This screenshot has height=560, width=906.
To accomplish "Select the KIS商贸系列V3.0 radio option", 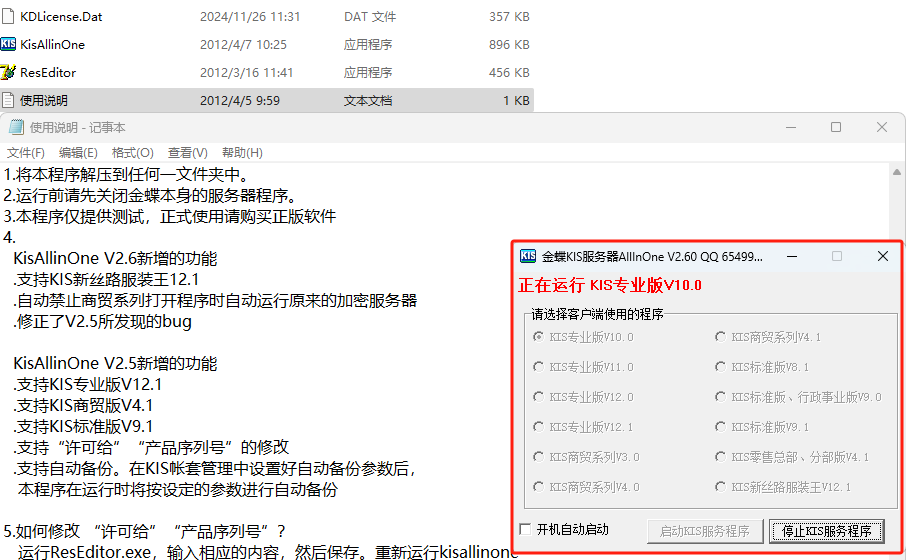I will pos(539,457).
